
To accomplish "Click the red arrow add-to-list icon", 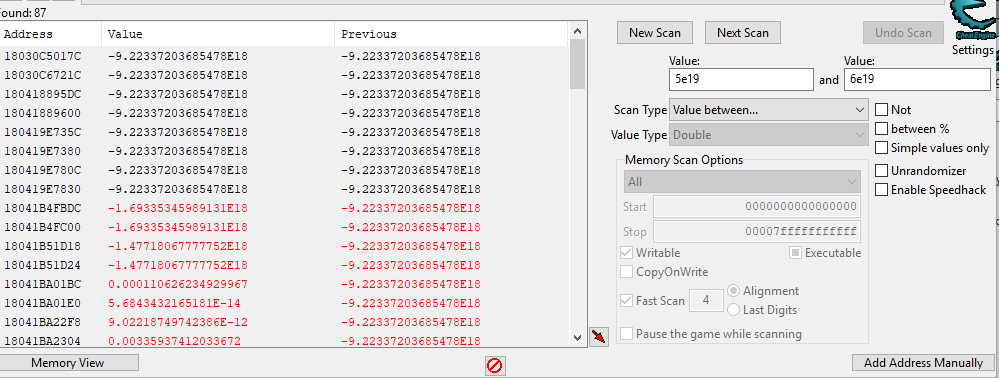I will click(598, 337).
